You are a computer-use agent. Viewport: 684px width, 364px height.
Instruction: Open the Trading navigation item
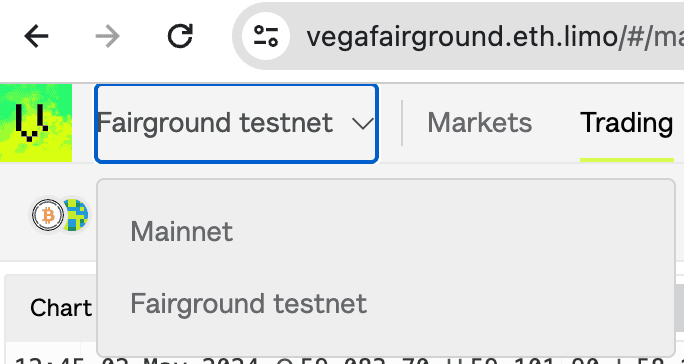point(626,123)
